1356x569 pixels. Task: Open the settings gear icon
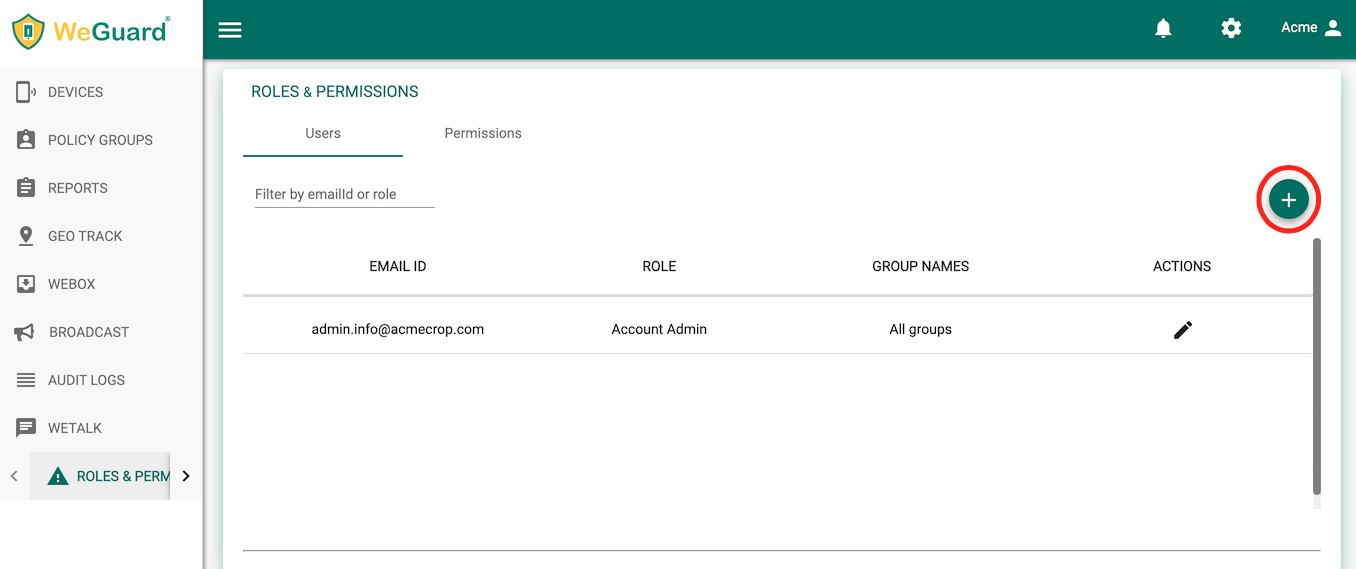(1231, 28)
